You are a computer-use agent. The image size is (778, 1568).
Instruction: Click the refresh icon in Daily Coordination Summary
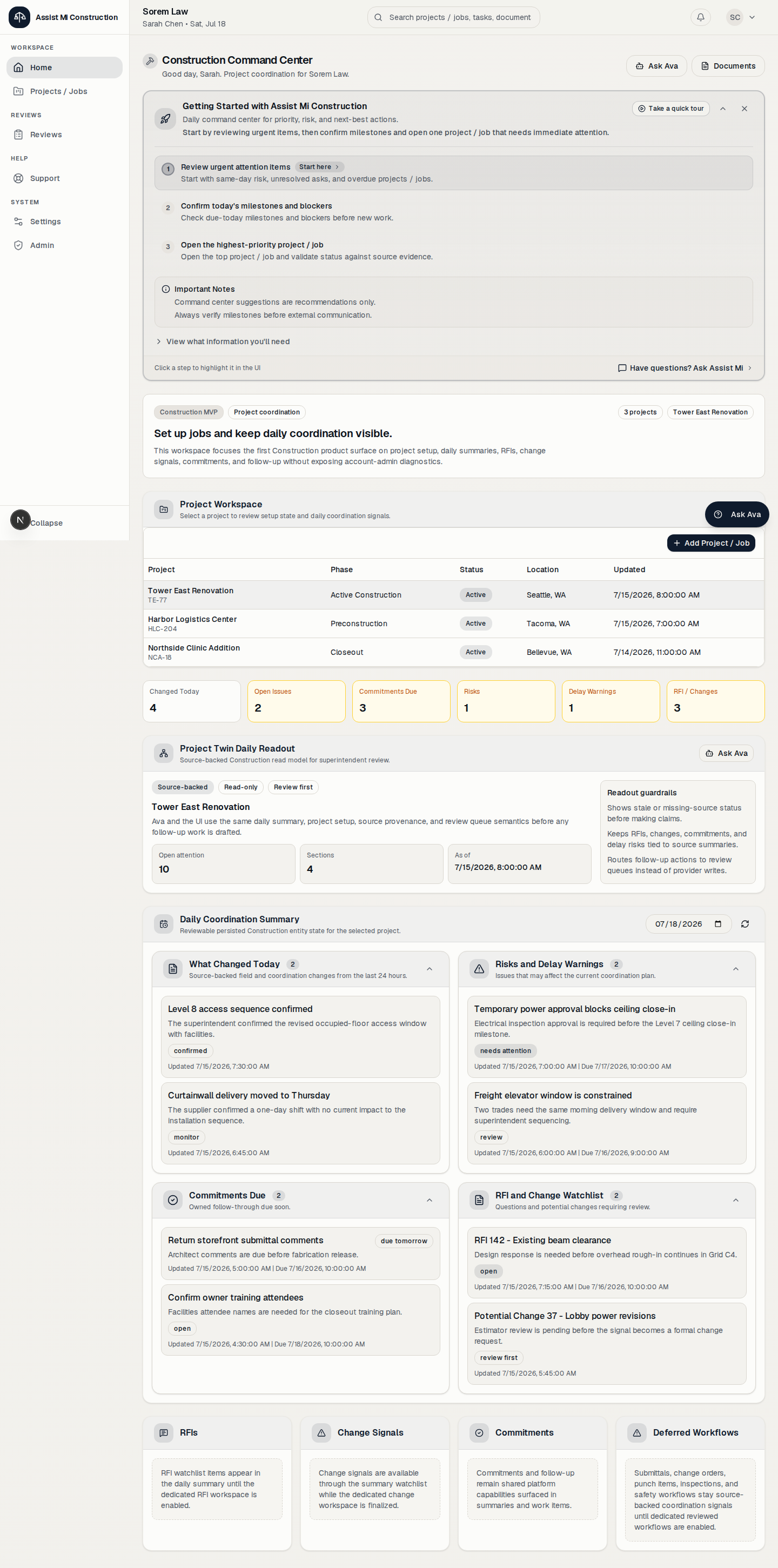[745, 924]
